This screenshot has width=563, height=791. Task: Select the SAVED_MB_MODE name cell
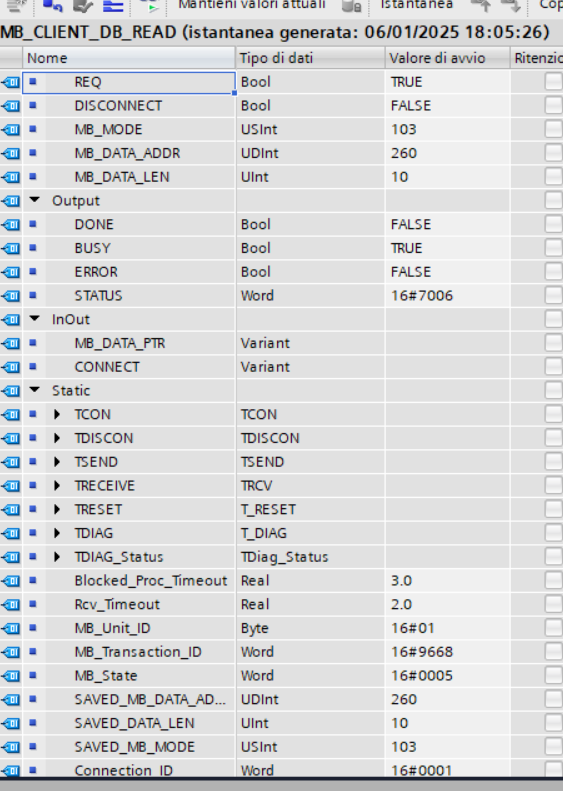click(129, 747)
